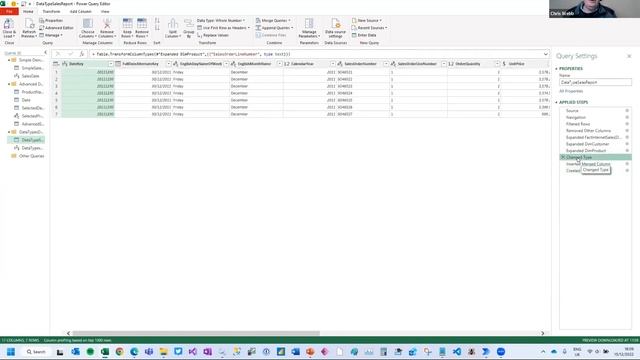
Task: Open the New Source dropdown
Action: (367, 20)
